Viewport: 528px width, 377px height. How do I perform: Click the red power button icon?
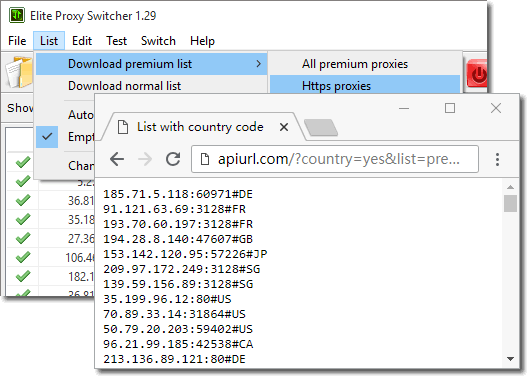476,73
